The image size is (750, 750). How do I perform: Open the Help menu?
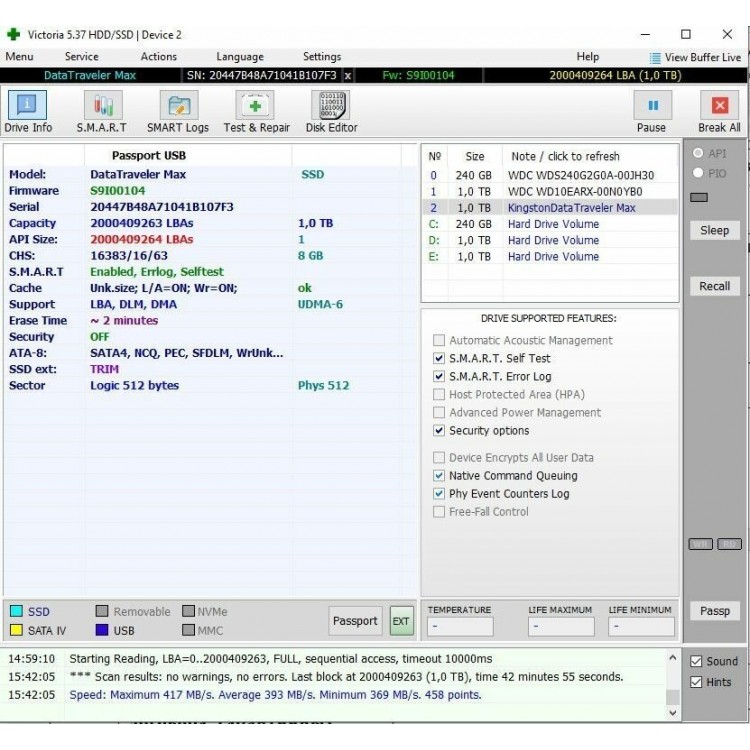click(x=588, y=56)
